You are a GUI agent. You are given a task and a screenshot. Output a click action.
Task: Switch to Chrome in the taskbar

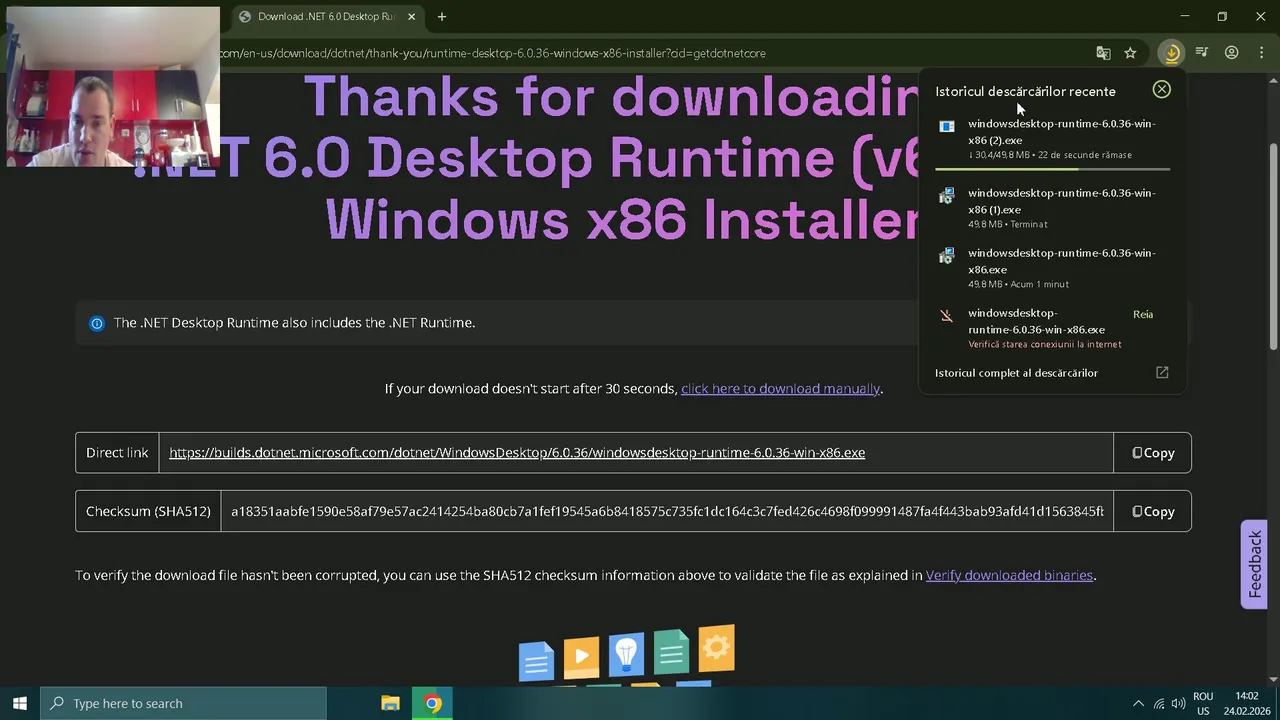click(x=432, y=703)
